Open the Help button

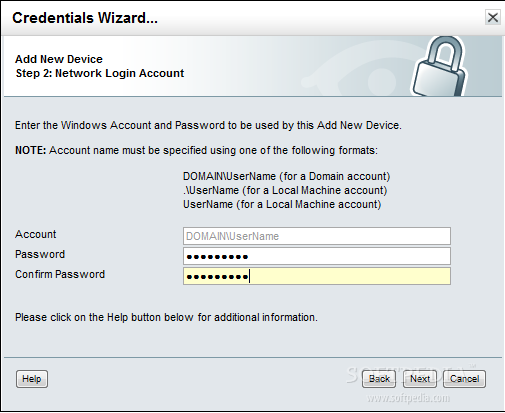point(32,379)
